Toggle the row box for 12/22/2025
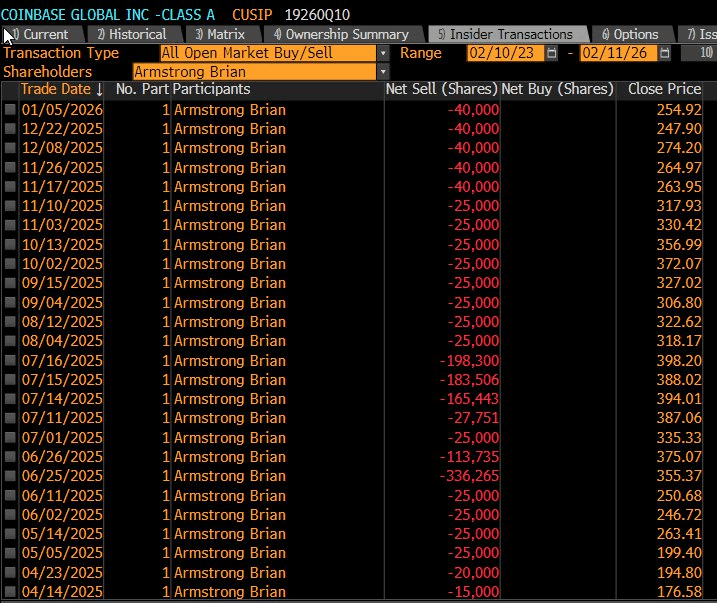 (x=10, y=129)
